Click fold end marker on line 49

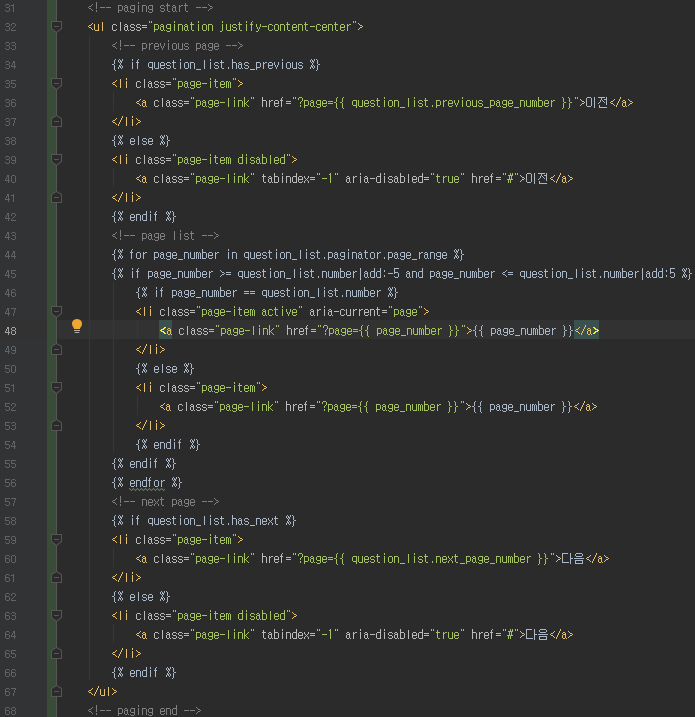point(57,350)
